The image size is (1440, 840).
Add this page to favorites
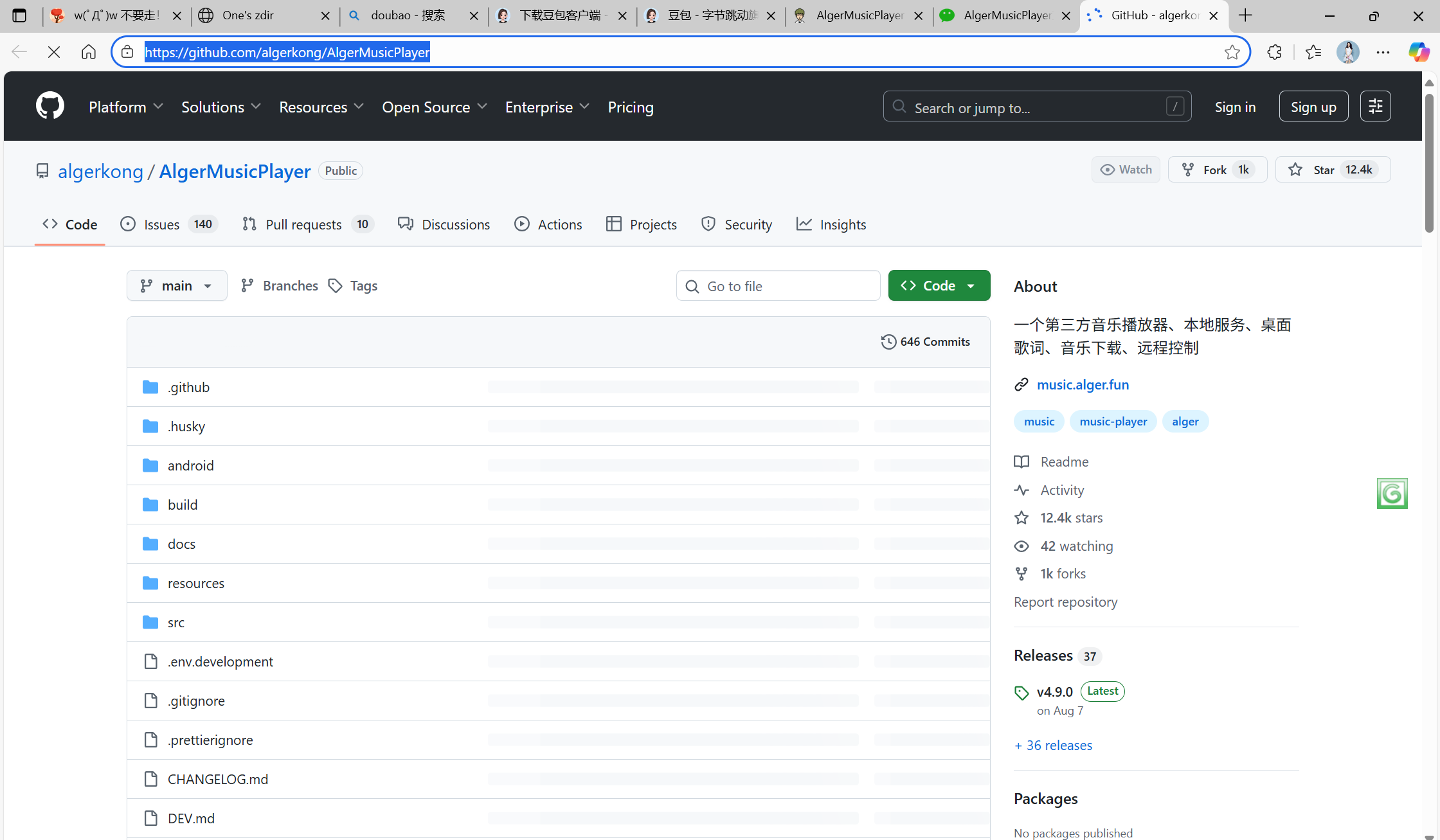[1232, 52]
